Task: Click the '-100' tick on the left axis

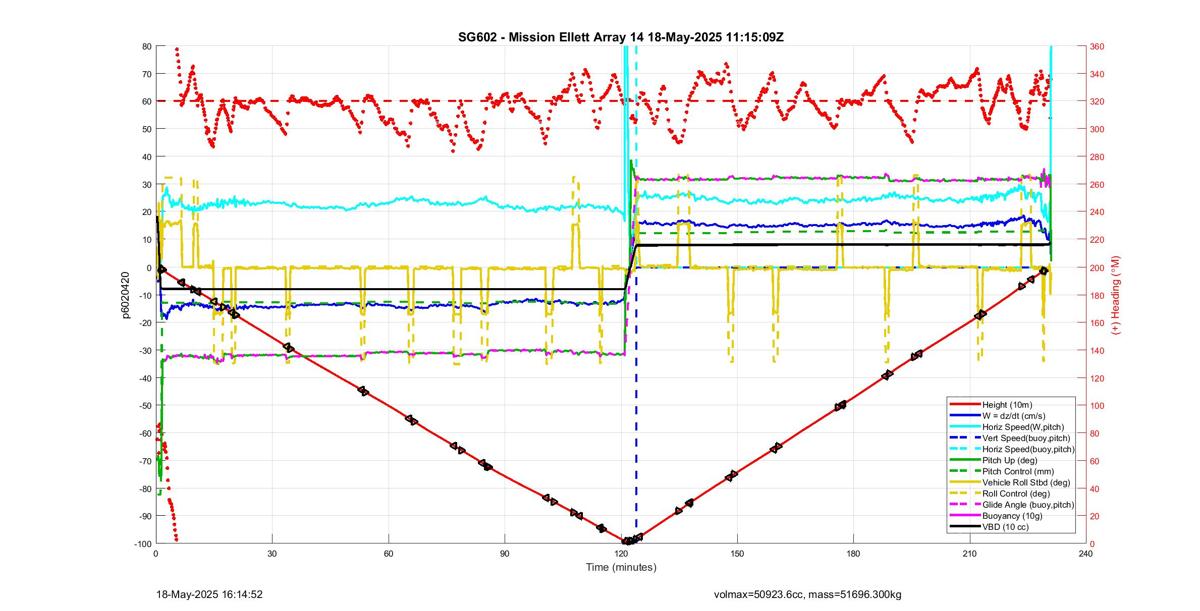Action: pos(141,543)
